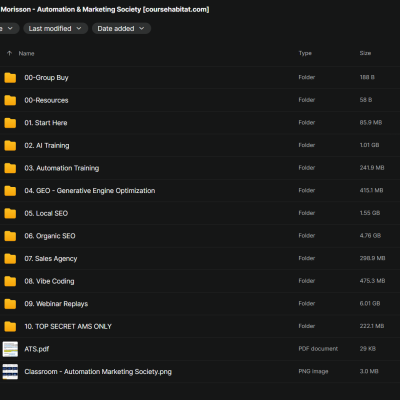Click the 4.76 GB size value

370,236
